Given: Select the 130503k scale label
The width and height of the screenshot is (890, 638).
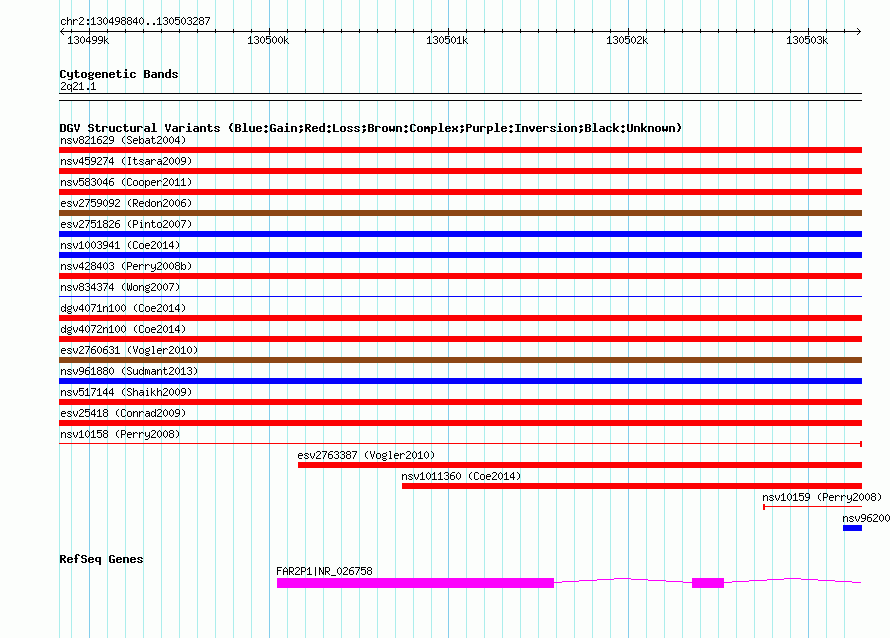Looking at the screenshot, I should [807, 40].
